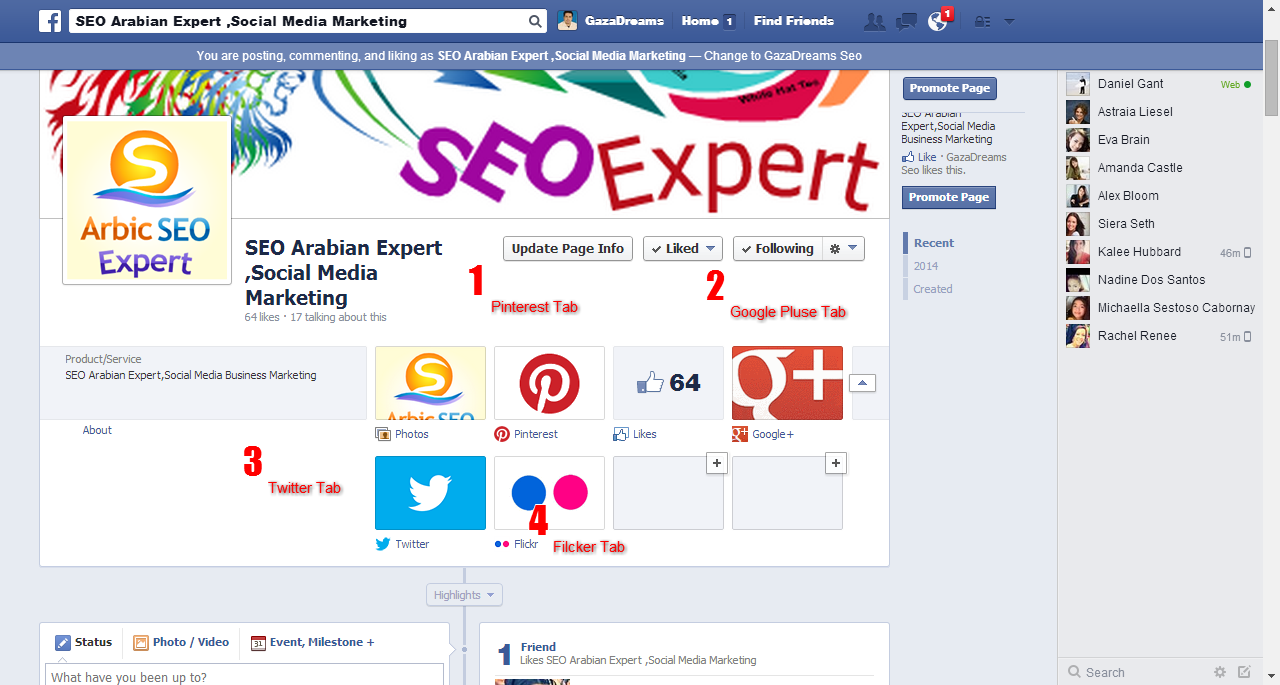Toggle the Following button
This screenshot has width=1280, height=685.
click(x=777, y=248)
